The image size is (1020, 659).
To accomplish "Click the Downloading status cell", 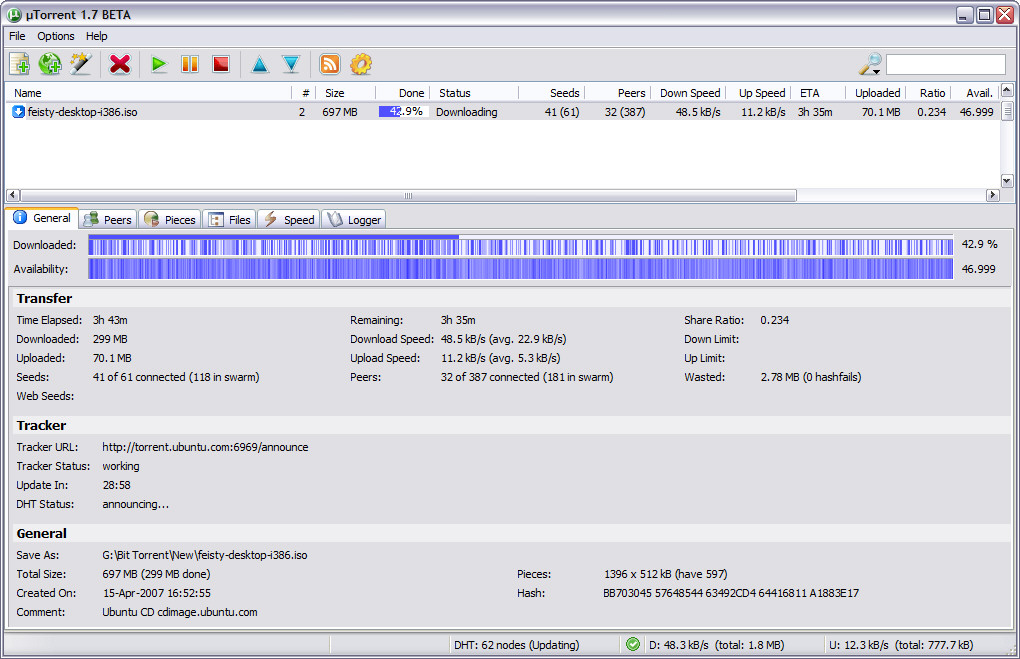I will (466, 112).
